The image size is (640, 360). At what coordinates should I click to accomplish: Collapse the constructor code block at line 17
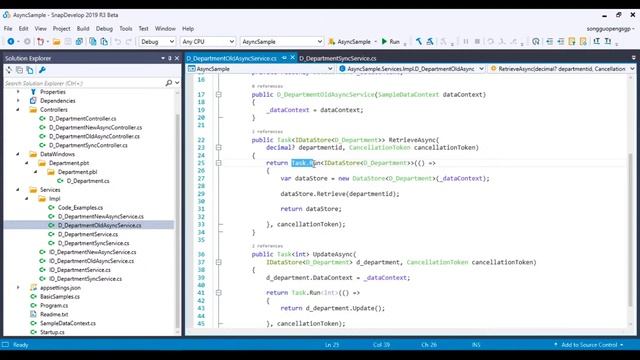219,95
